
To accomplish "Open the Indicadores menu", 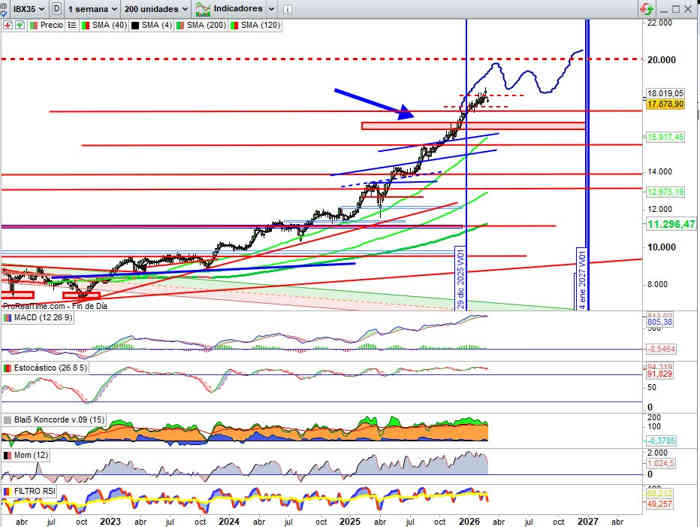I will click(x=232, y=8).
